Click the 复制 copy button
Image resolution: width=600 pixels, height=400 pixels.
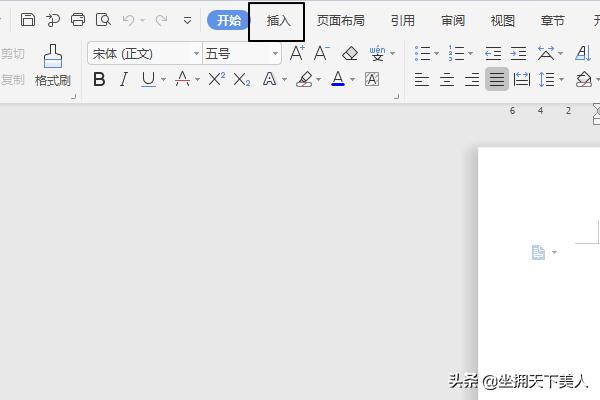pyautogui.click(x=13, y=80)
